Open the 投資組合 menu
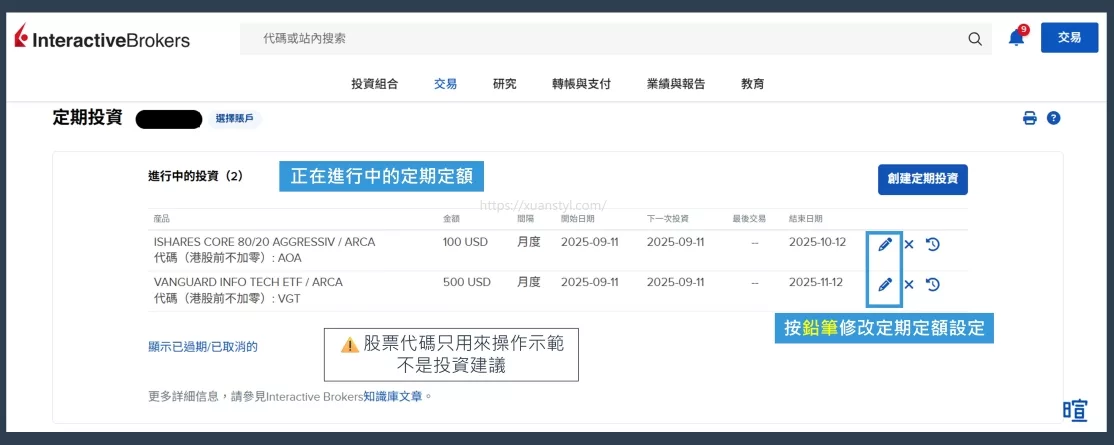Image resolution: width=1114 pixels, height=445 pixels. (x=374, y=84)
